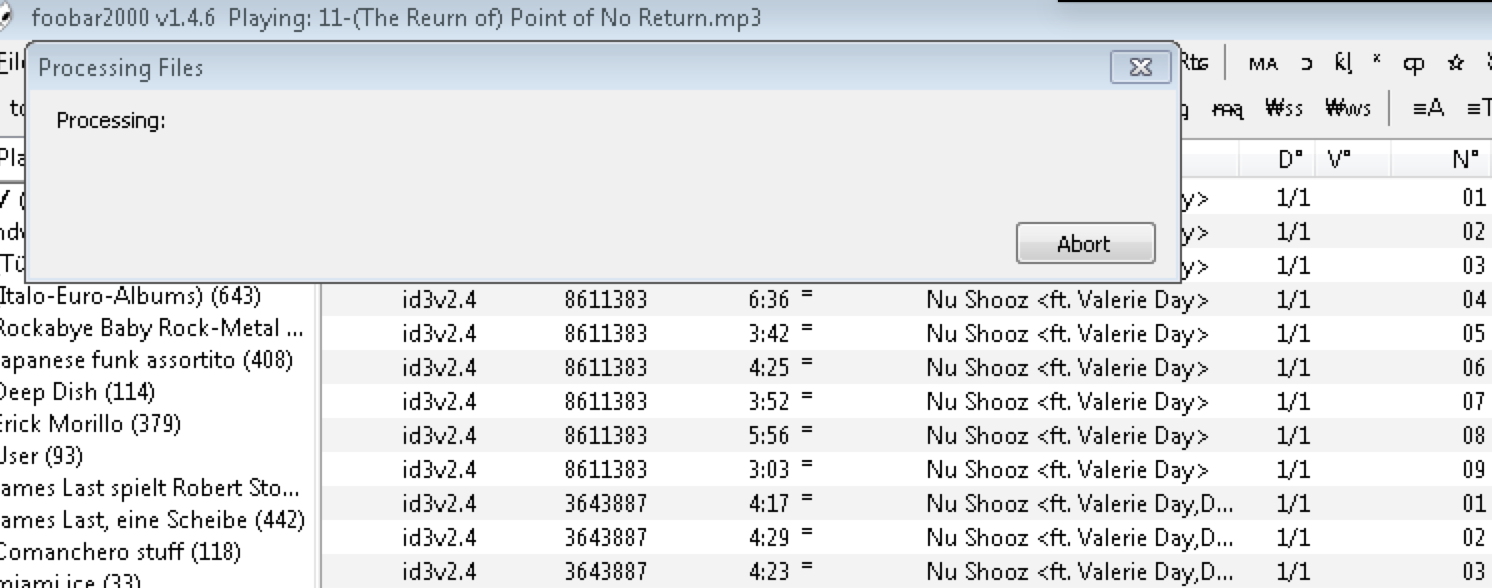Click the Nu Shooz <ft. Valerie Day,D... artist in the 4:29 row
Viewport: 1492px width, 588px height.
point(1079,538)
